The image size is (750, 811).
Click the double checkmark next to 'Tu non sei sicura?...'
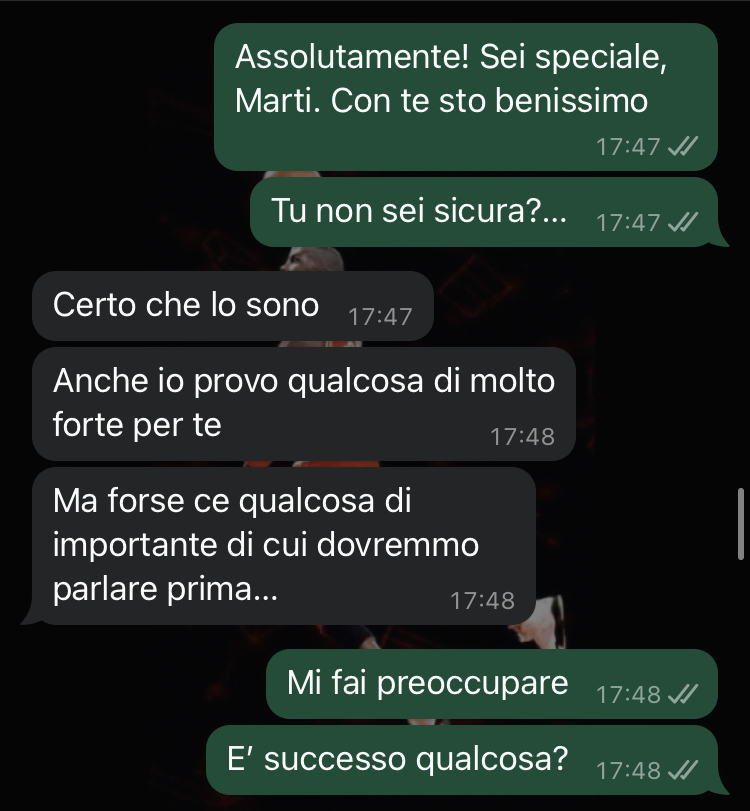point(683,222)
